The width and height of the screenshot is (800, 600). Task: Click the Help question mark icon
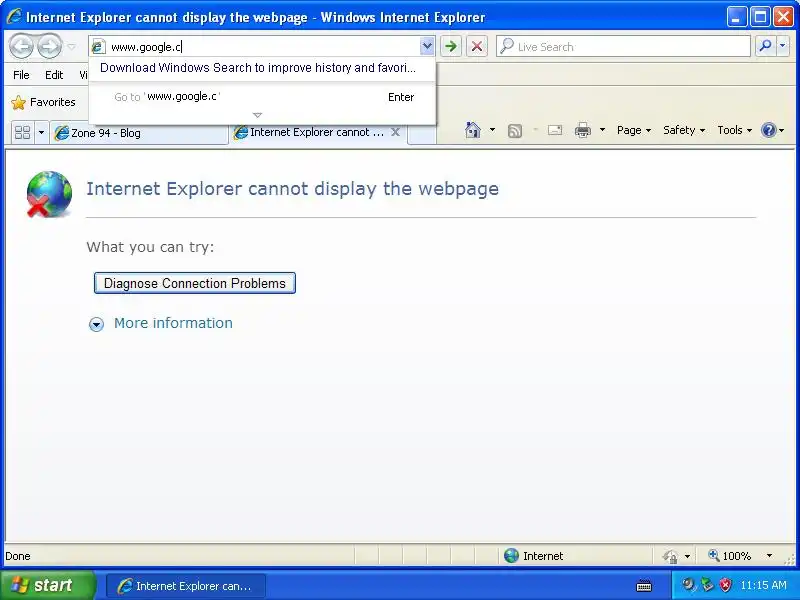[x=768, y=130]
